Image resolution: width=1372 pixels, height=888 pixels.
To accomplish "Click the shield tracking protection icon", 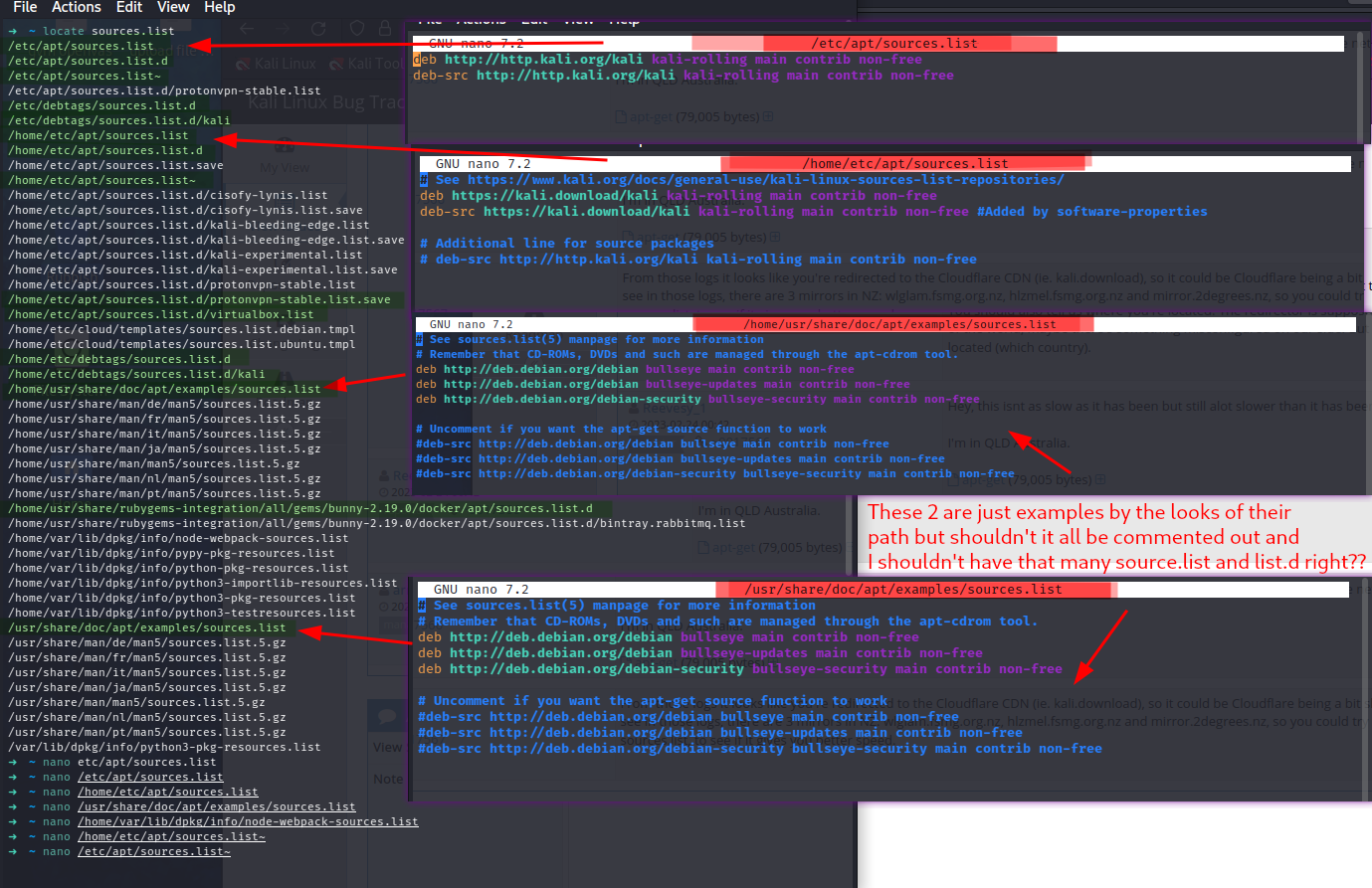I will coord(357,29).
